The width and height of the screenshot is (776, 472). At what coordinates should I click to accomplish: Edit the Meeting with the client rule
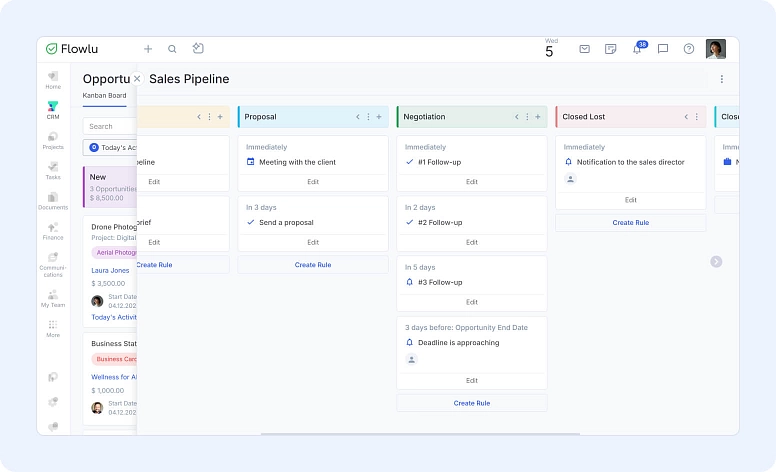313,182
